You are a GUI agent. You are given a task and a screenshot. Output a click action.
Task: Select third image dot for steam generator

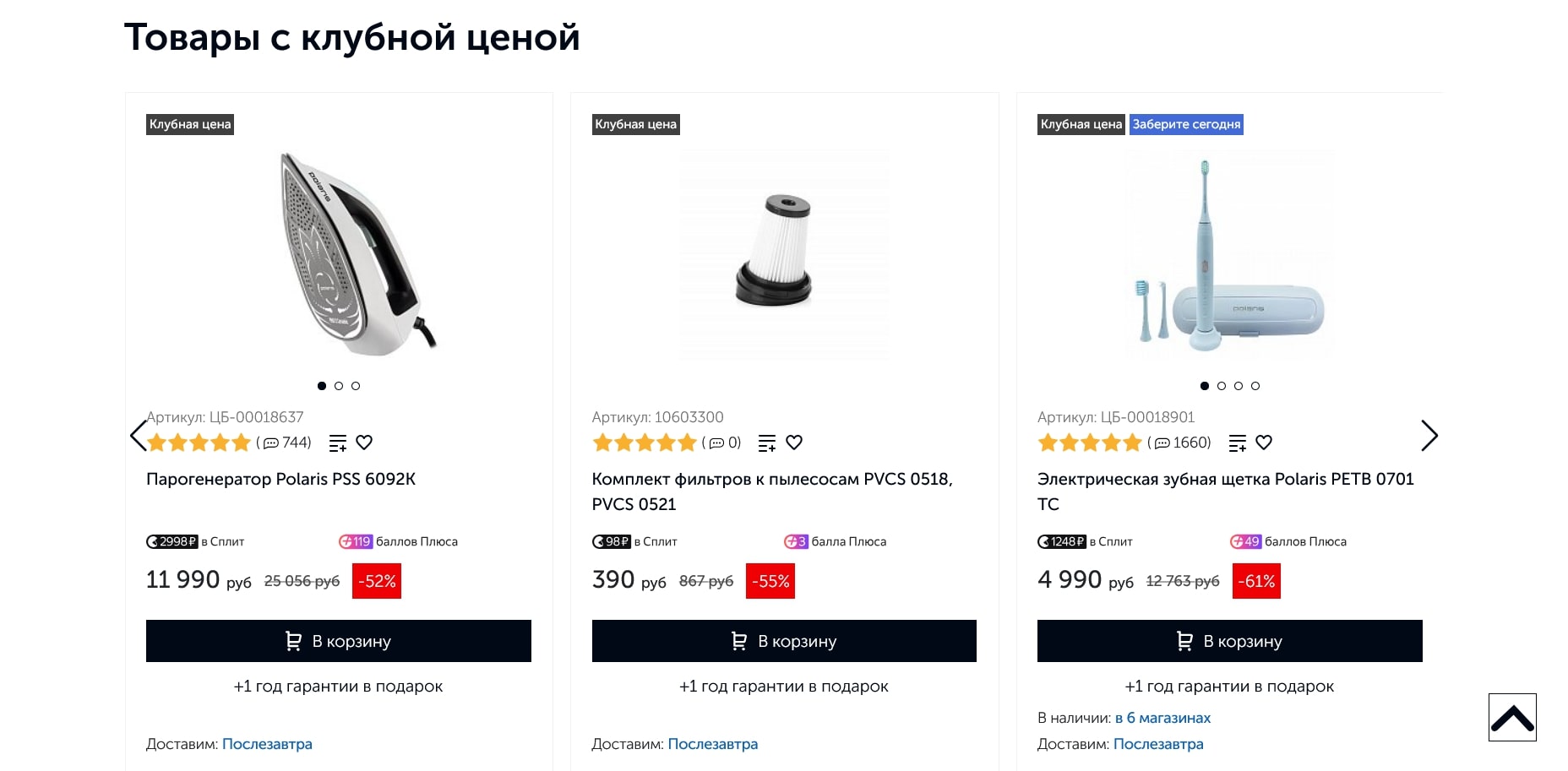coord(356,386)
